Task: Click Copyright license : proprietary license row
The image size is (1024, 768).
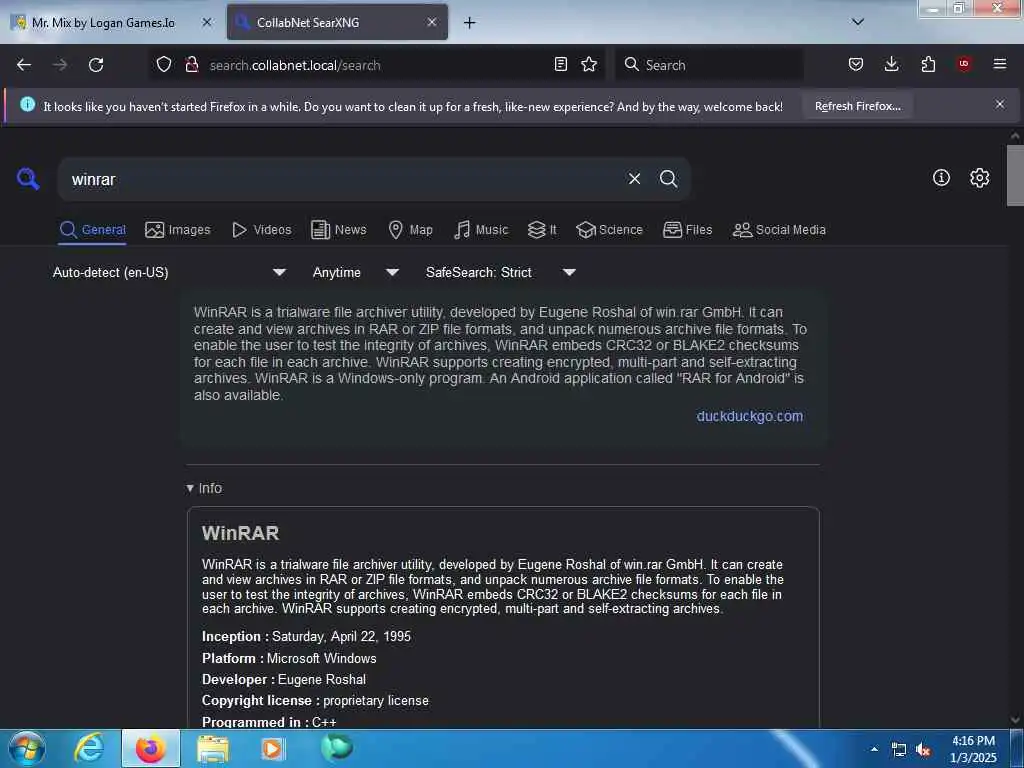Action: click(x=315, y=701)
